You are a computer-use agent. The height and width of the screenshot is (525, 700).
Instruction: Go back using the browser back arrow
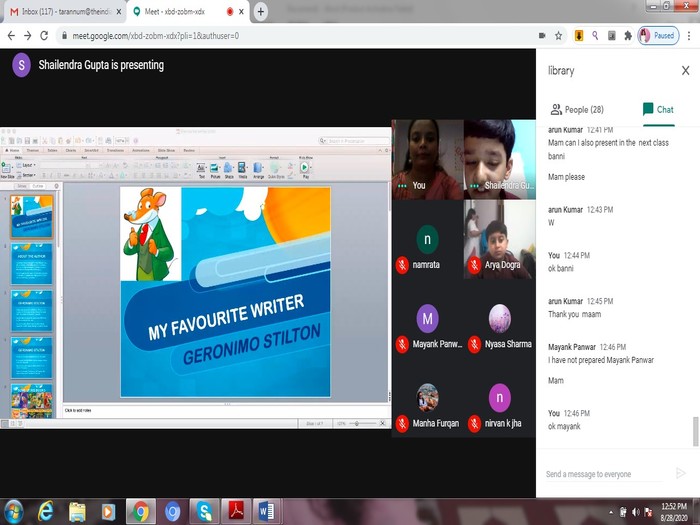coord(11,36)
